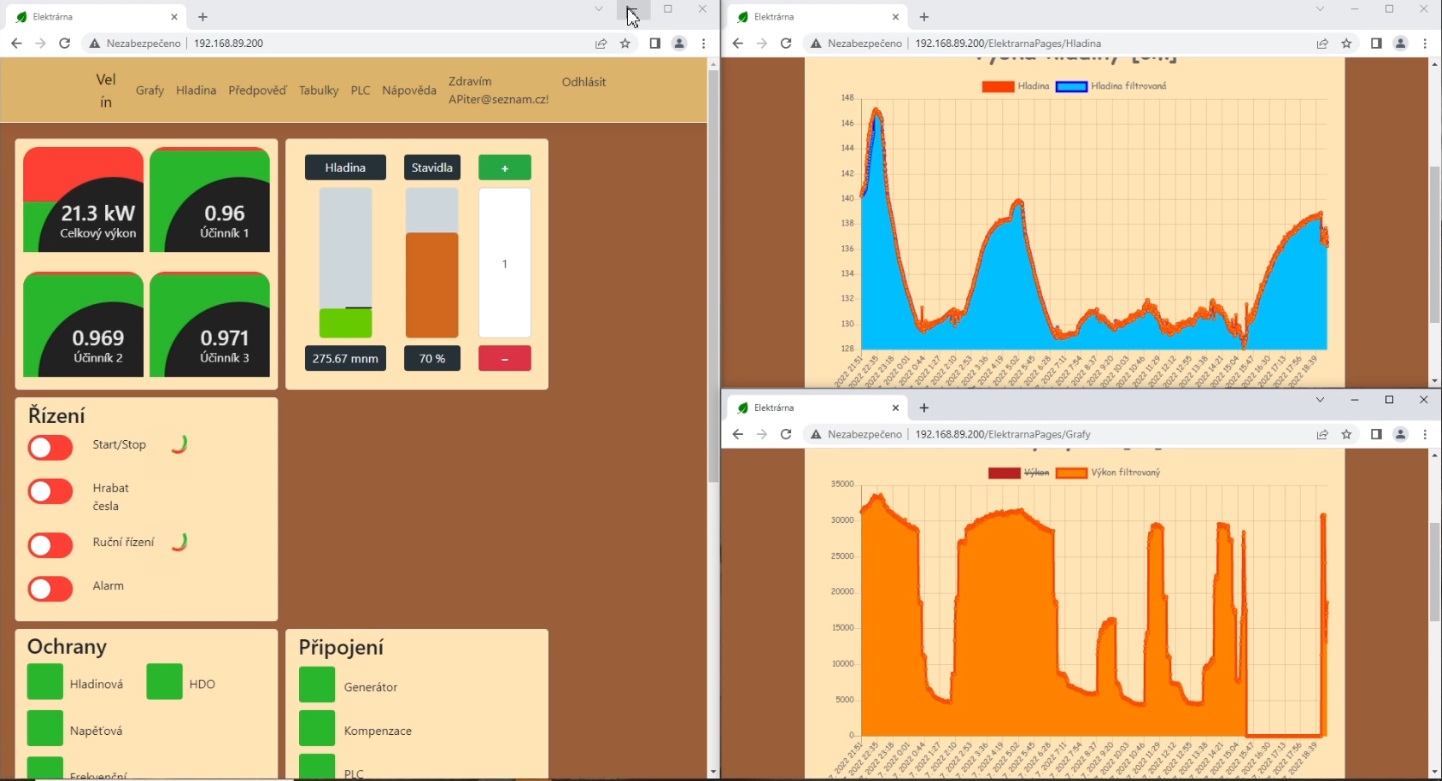Toggle the Start/Stop switch
The image size is (1442, 781).
pyautogui.click(x=50, y=447)
